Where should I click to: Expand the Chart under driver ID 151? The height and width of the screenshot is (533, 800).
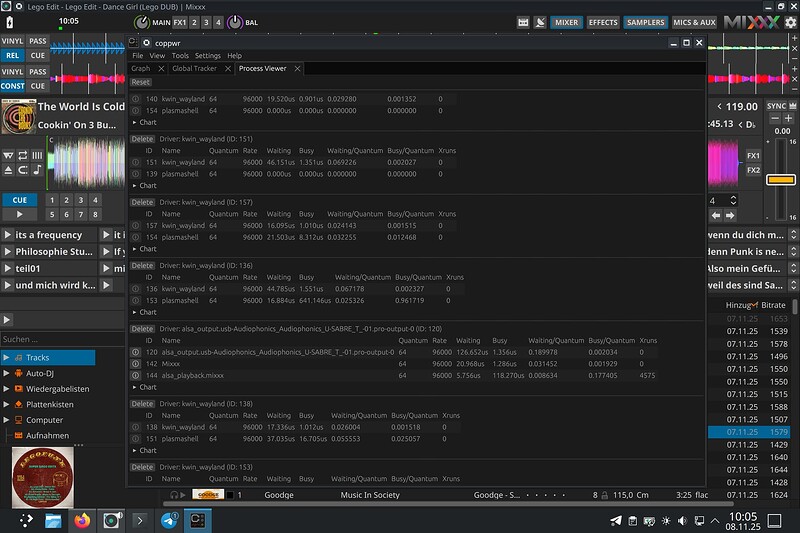(x=145, y=185)
